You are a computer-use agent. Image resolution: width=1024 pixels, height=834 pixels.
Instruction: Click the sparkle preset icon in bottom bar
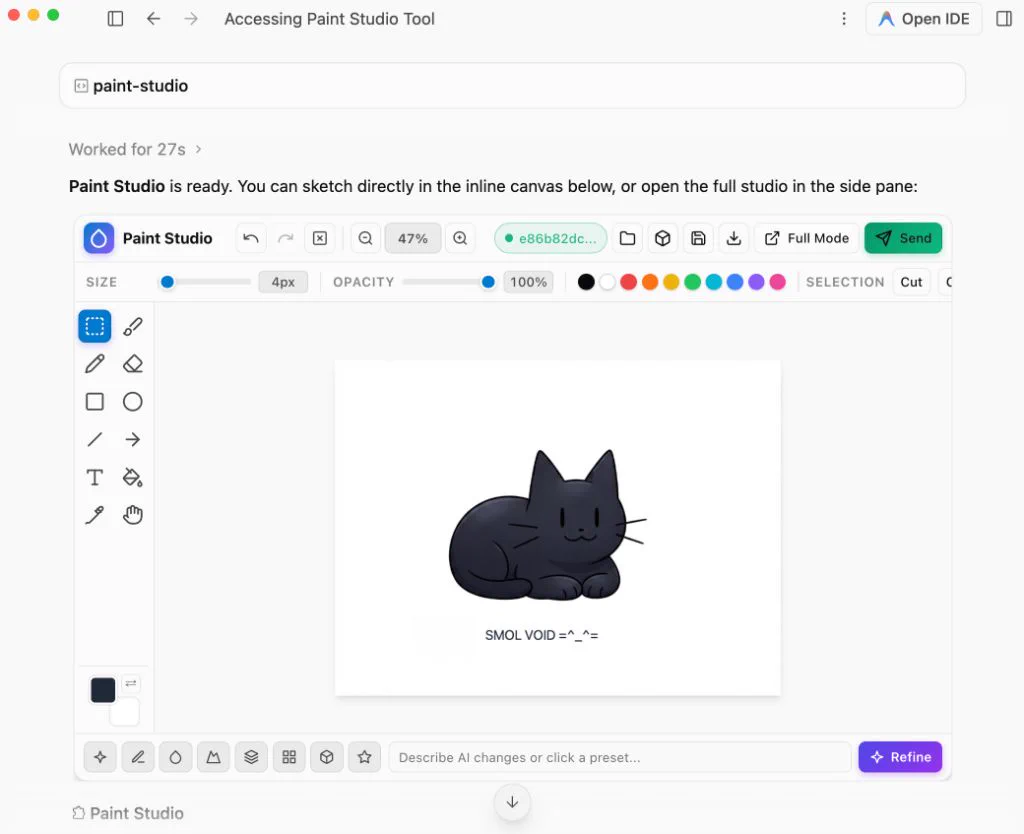[100, 757]
